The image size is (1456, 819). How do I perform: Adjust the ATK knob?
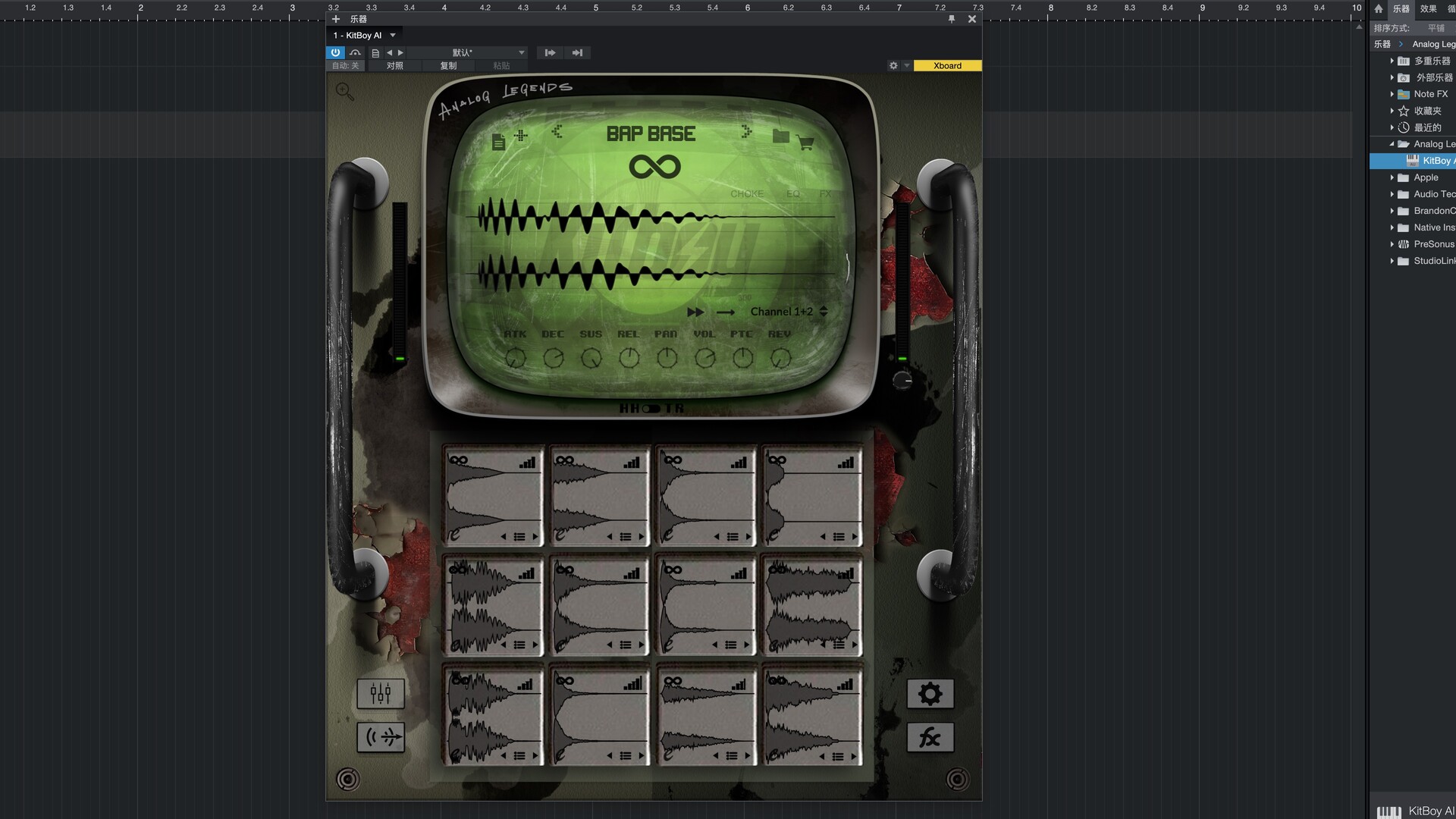click(x=516, y=358)
